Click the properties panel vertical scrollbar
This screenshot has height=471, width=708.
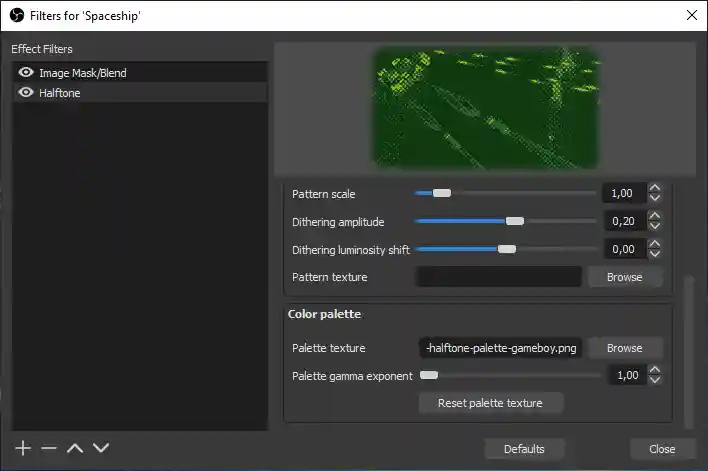pos(688,352)
